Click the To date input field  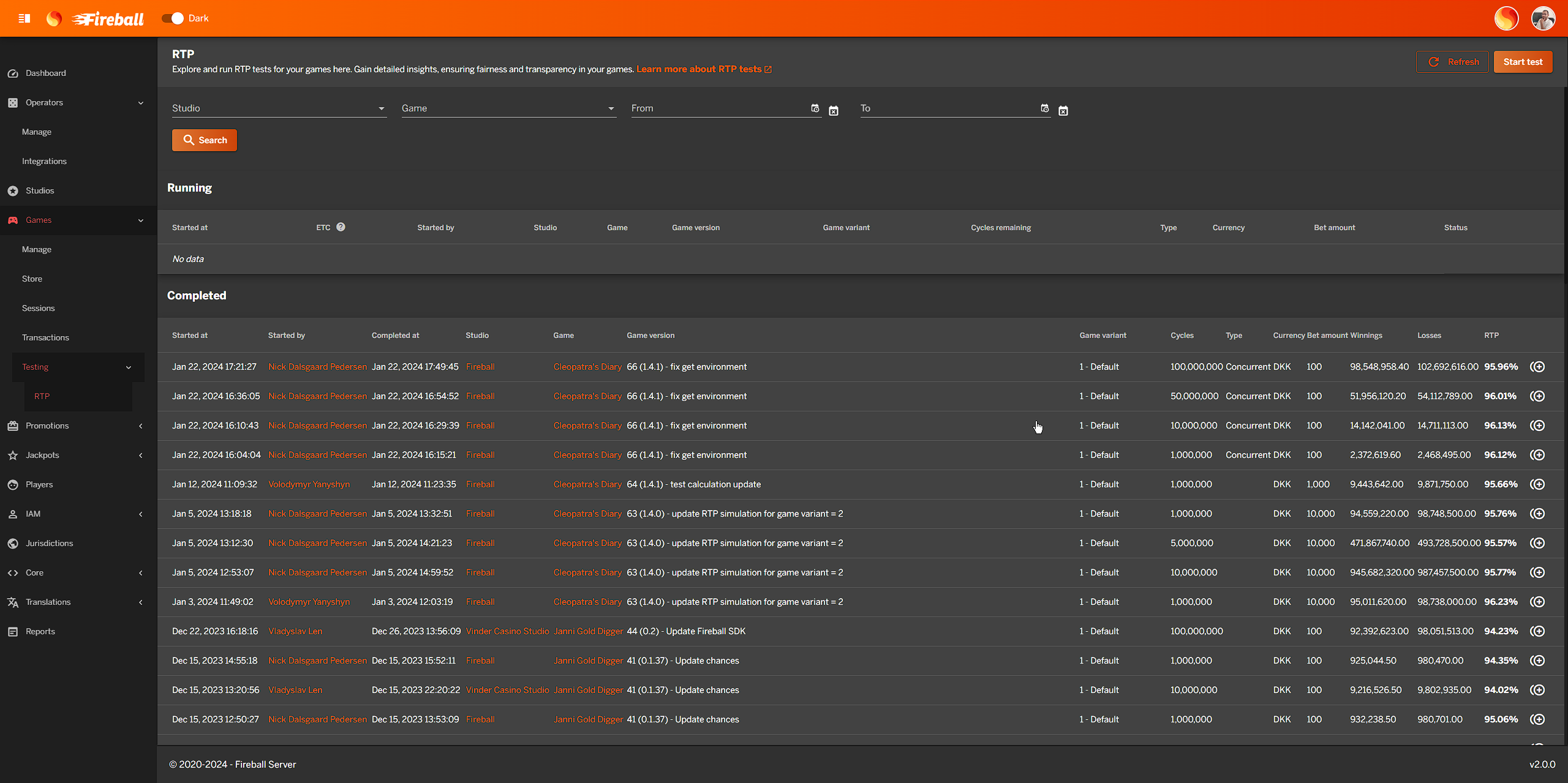pos(948,108)
